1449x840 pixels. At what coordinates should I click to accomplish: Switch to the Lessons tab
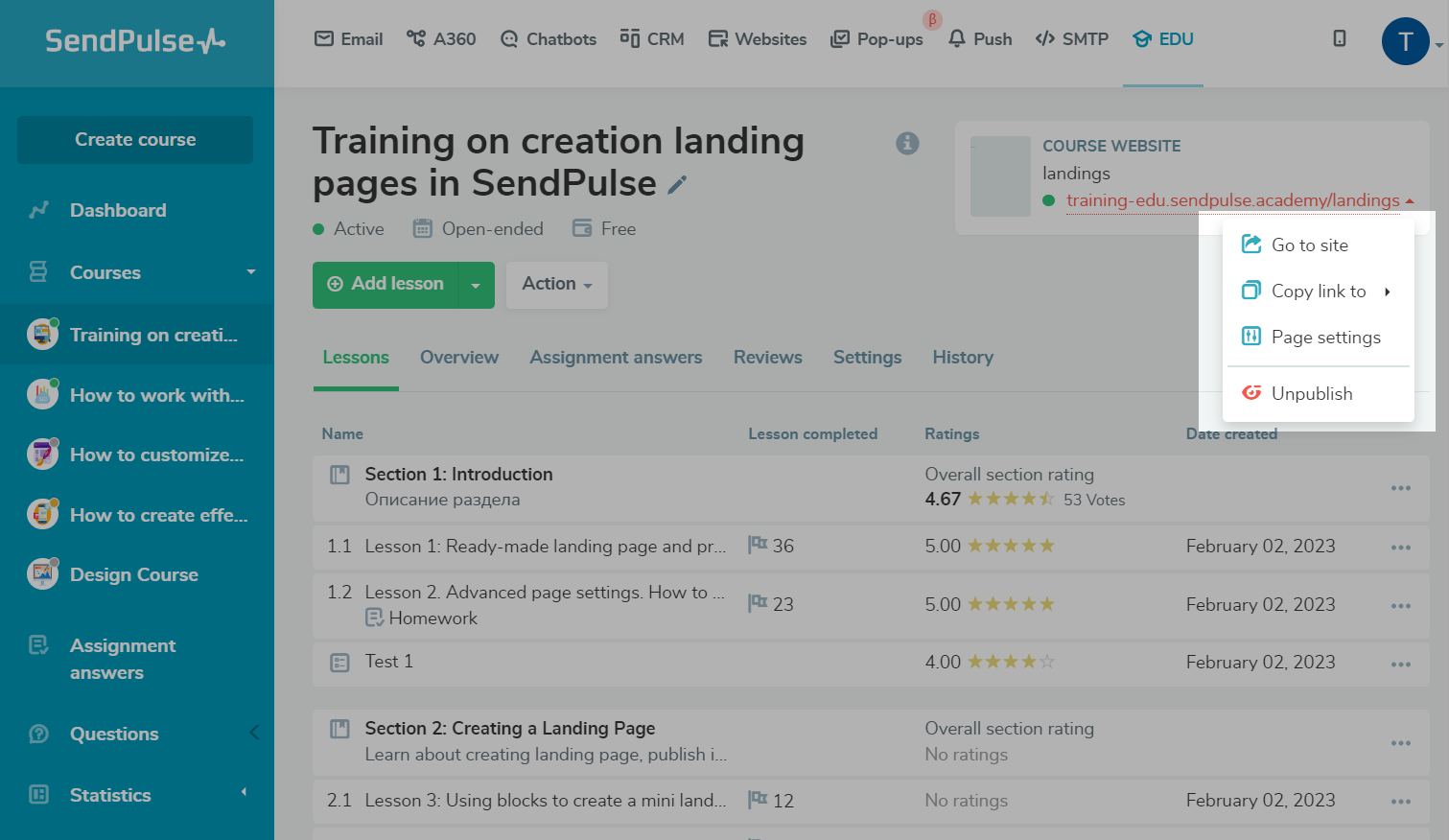[x=356, y=358]
